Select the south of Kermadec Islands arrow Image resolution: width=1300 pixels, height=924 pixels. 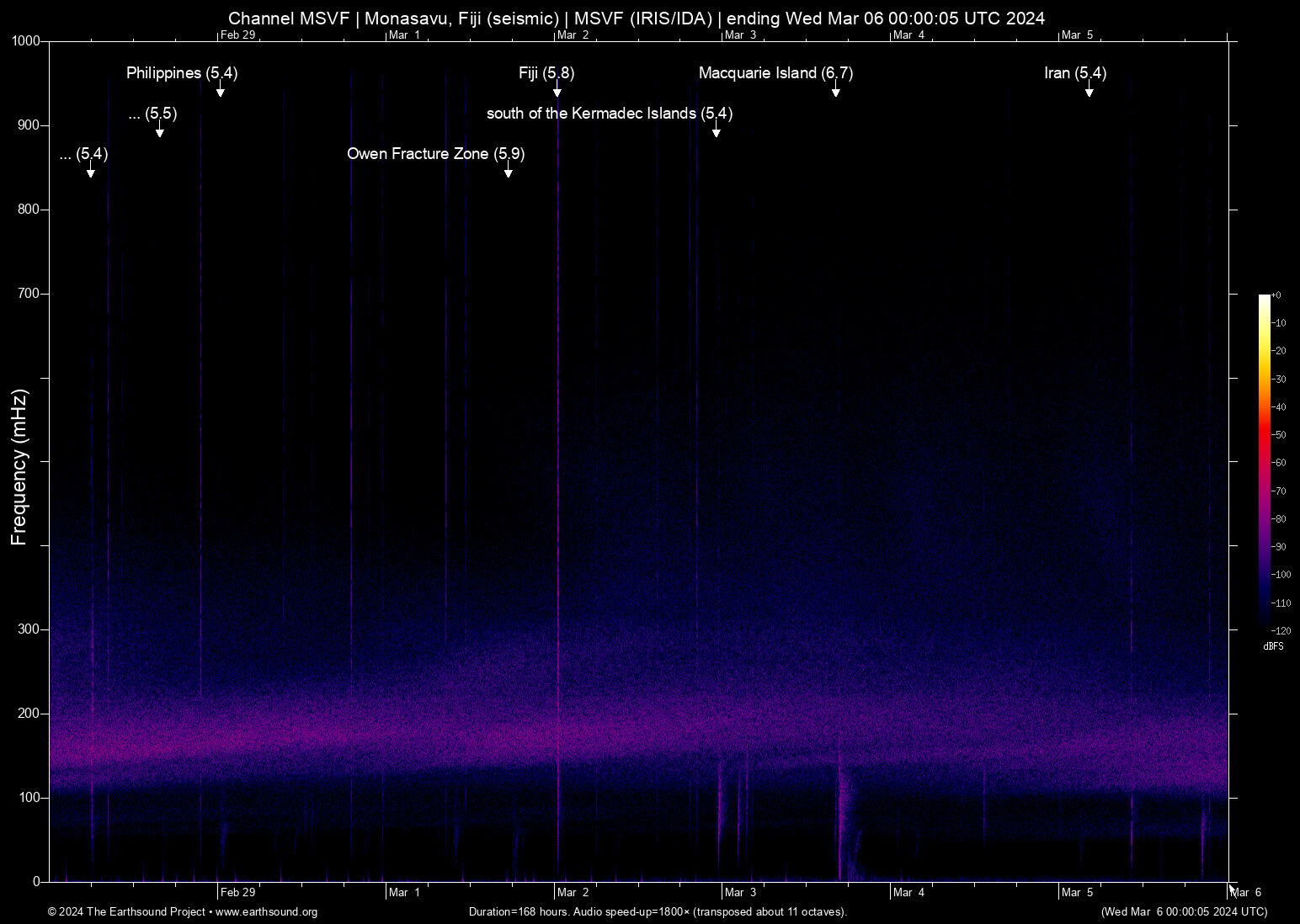point(717,131)
